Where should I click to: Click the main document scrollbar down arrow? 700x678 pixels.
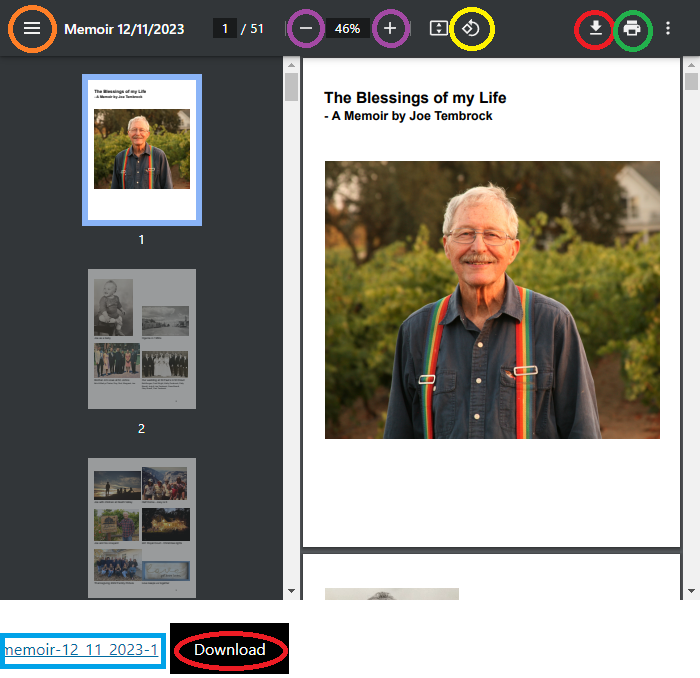690,591
